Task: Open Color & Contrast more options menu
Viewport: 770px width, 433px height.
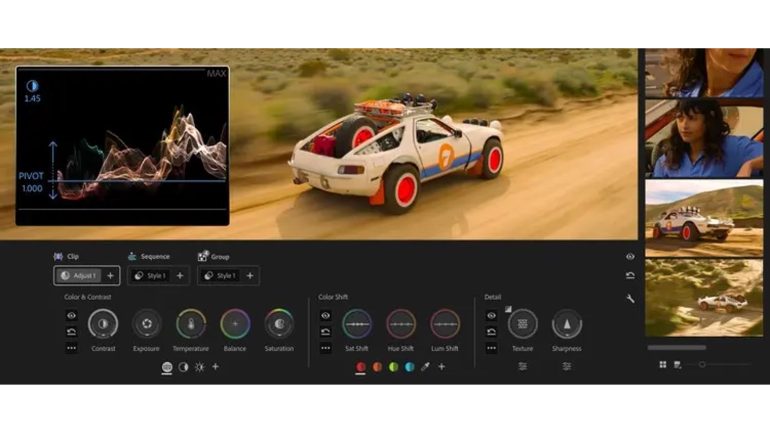Action: pos(71,348)
